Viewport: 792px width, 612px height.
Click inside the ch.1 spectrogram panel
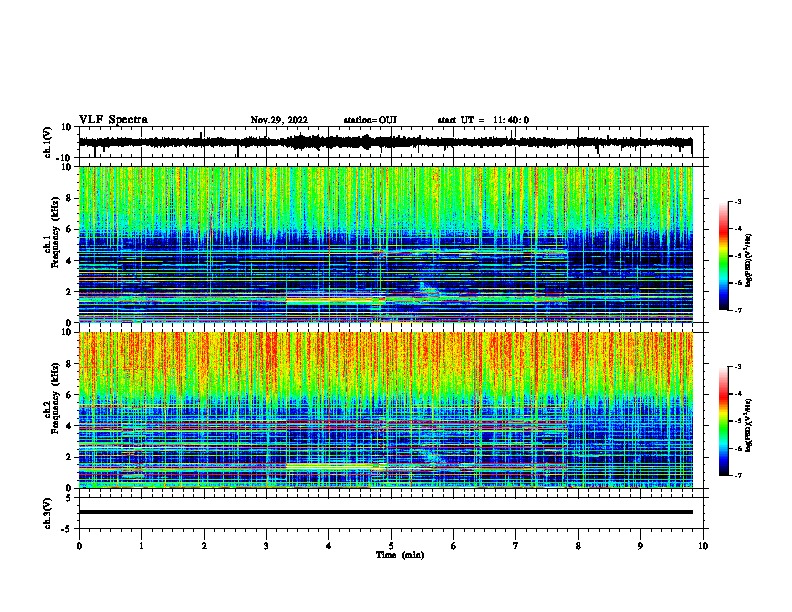tap(385, 244)
